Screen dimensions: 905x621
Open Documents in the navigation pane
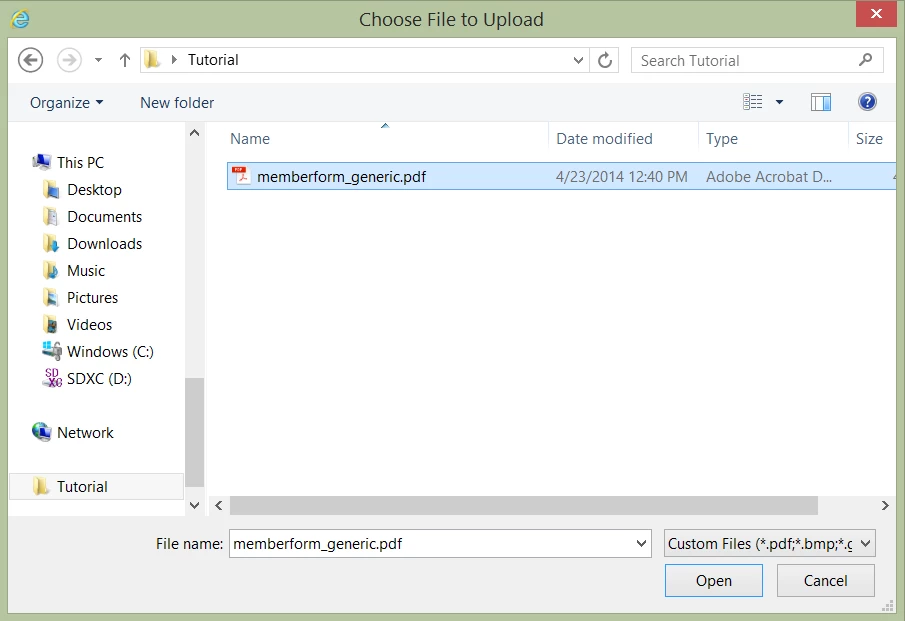tap(104, 217)
